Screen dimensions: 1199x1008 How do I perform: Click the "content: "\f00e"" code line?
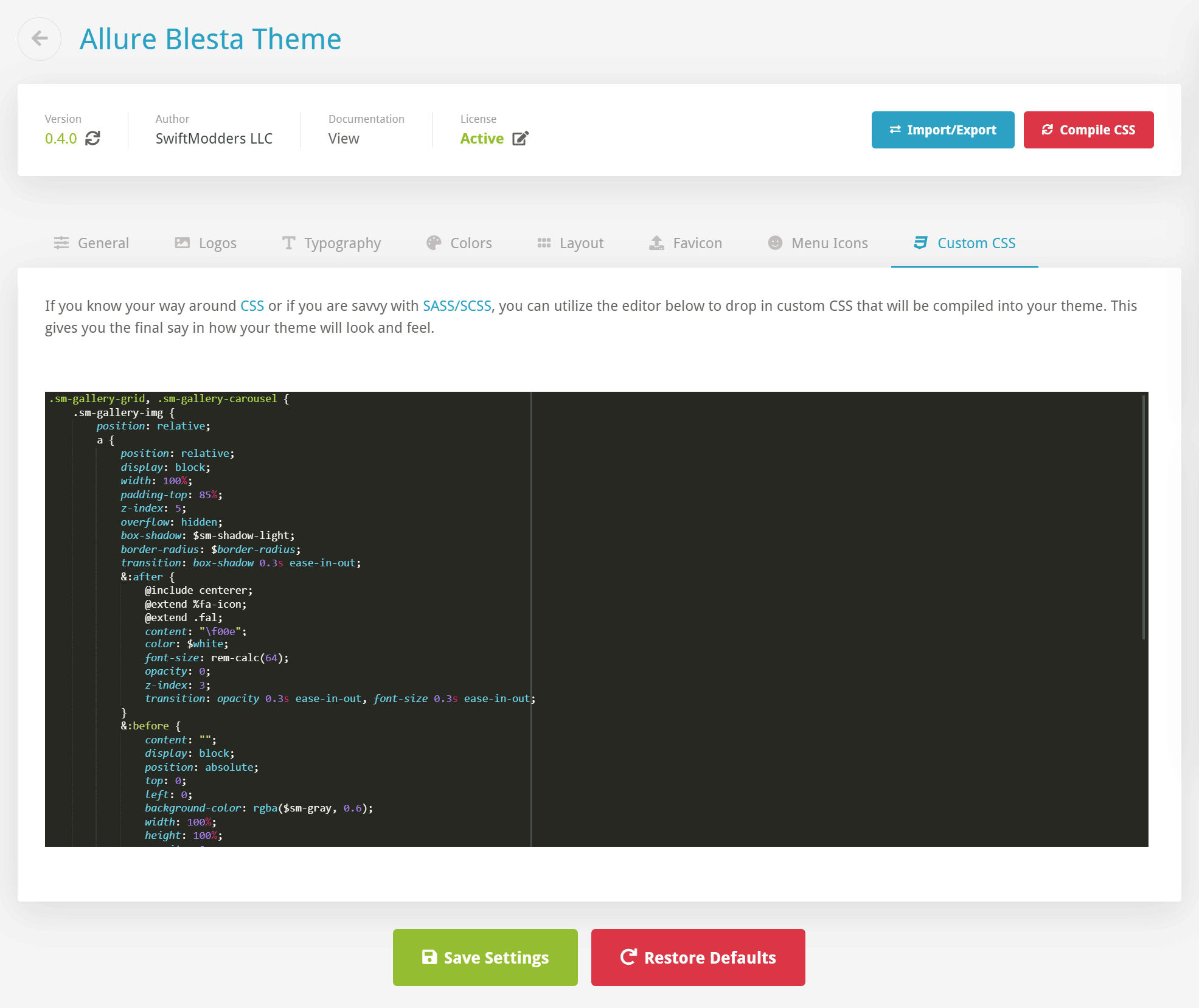(x=196, y=631)
